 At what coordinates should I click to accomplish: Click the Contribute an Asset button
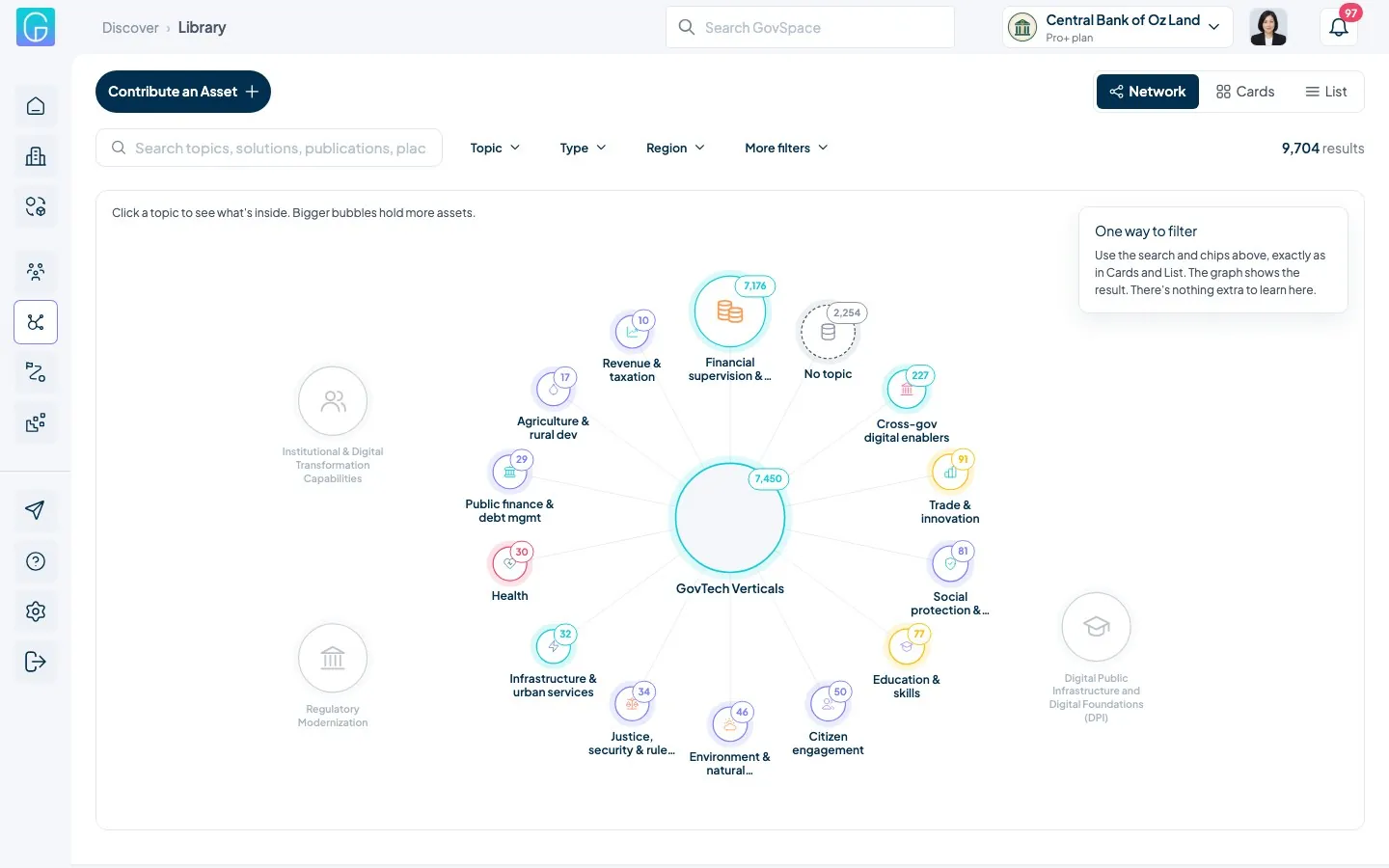(x=183, y=92)
